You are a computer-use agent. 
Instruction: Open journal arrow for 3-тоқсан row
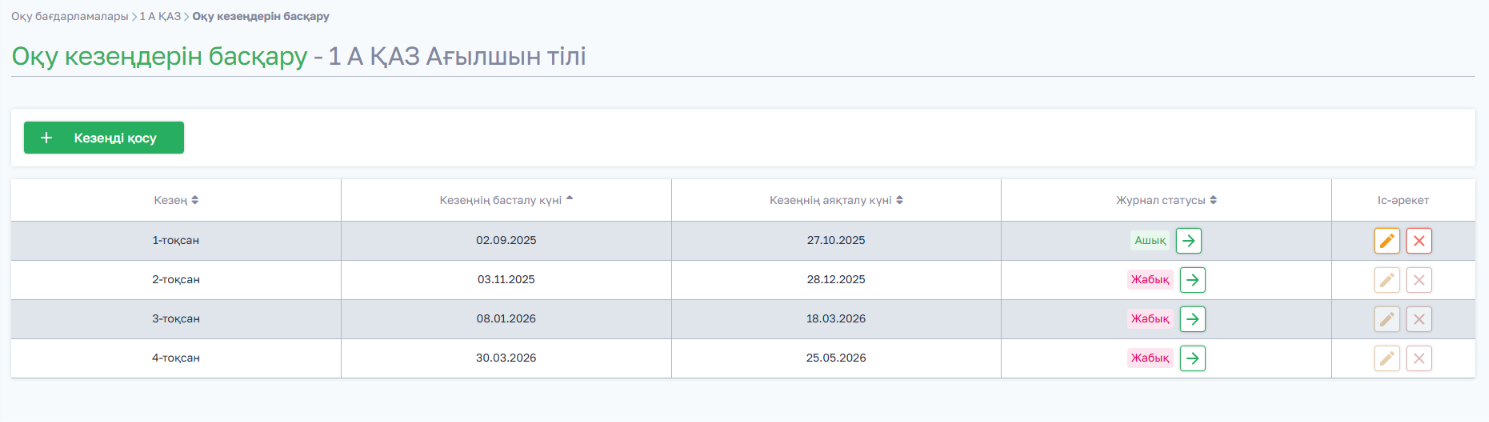click(1192, 319)
